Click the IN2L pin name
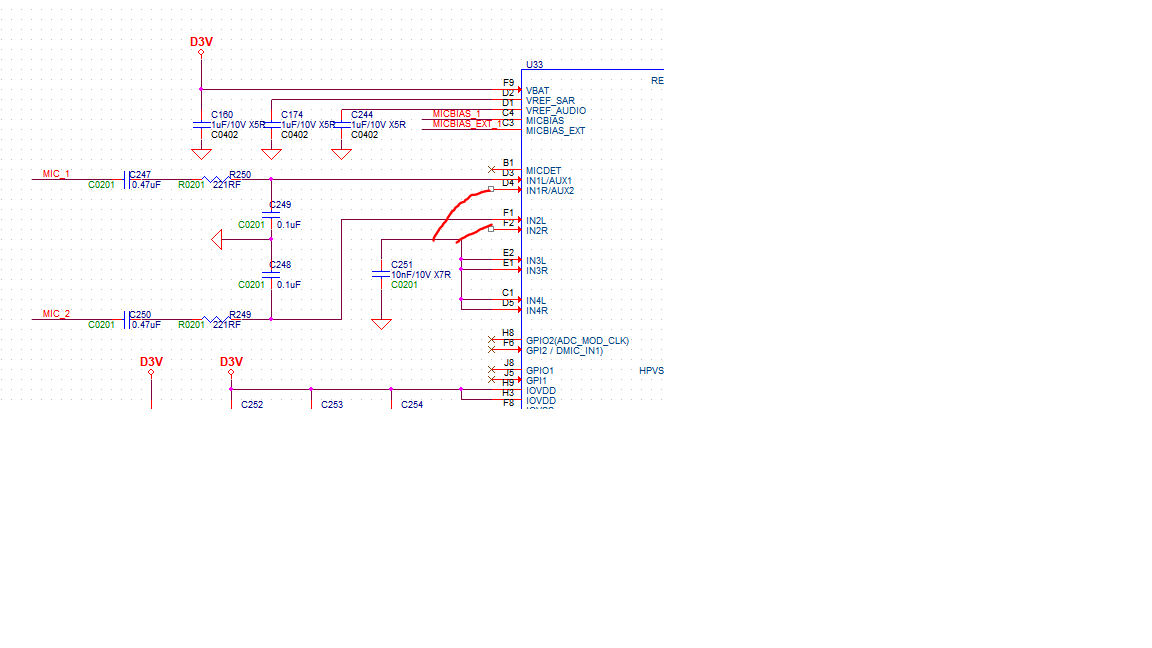 [x=536, y=220]
